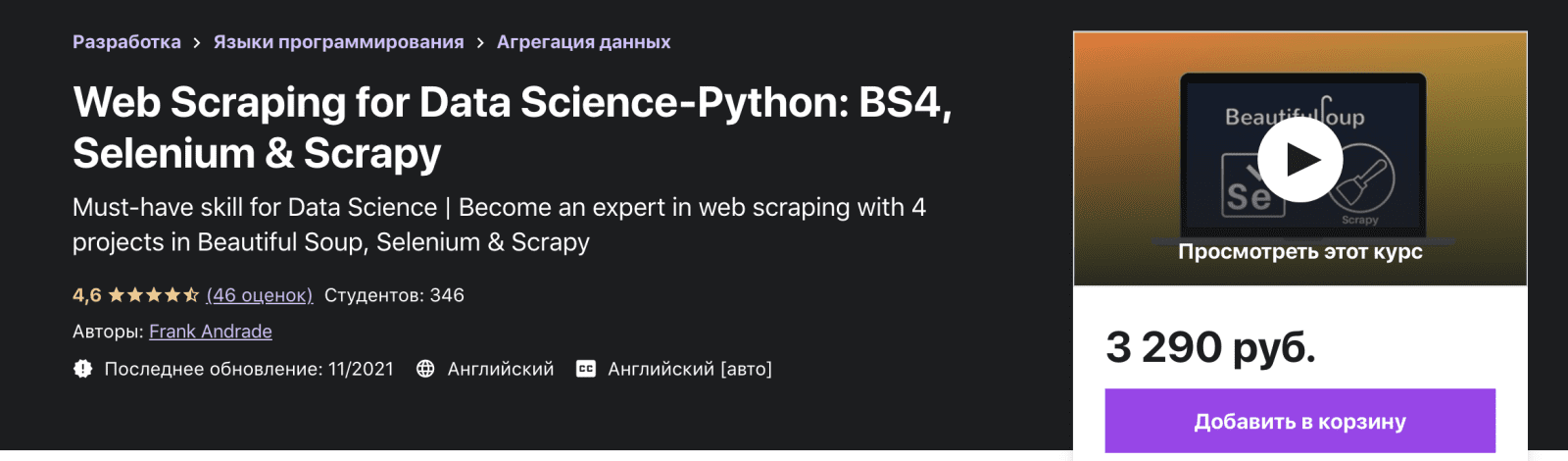The image size is (1568, 461).
Task: Click the 3 290 руб. price
Action: tap(1210, 347)
